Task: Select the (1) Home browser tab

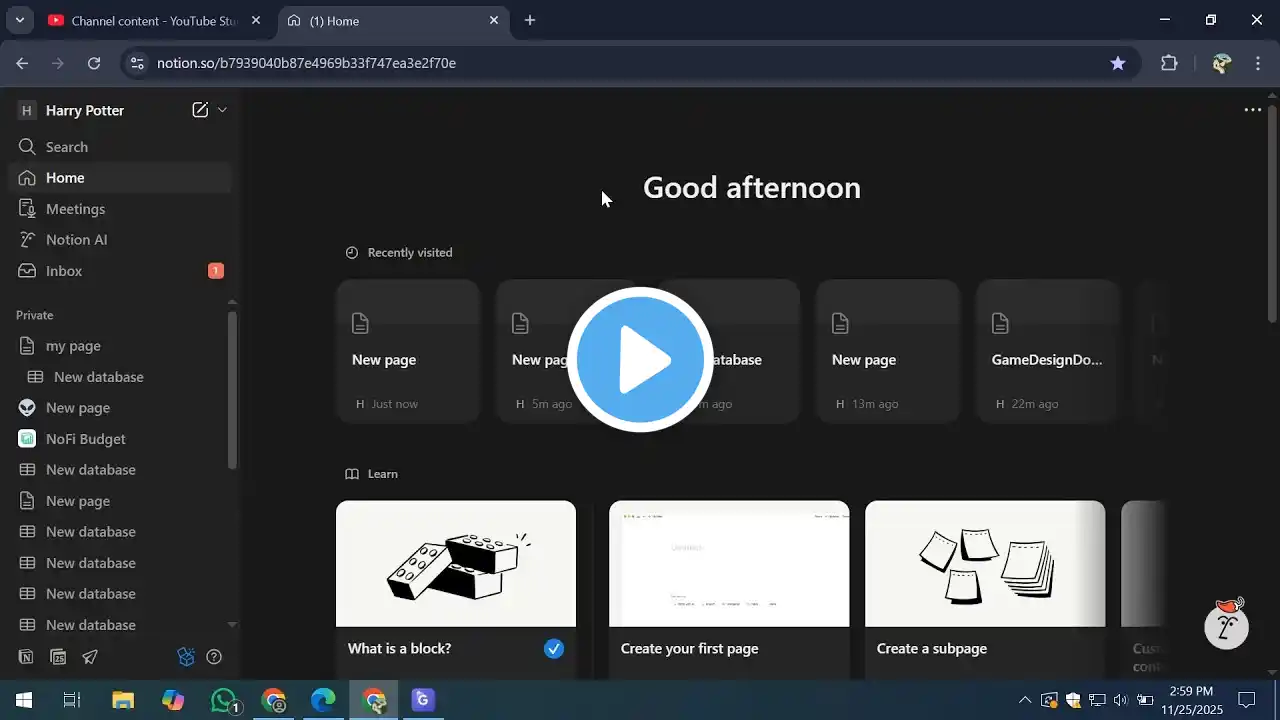Action: point(393,20)
